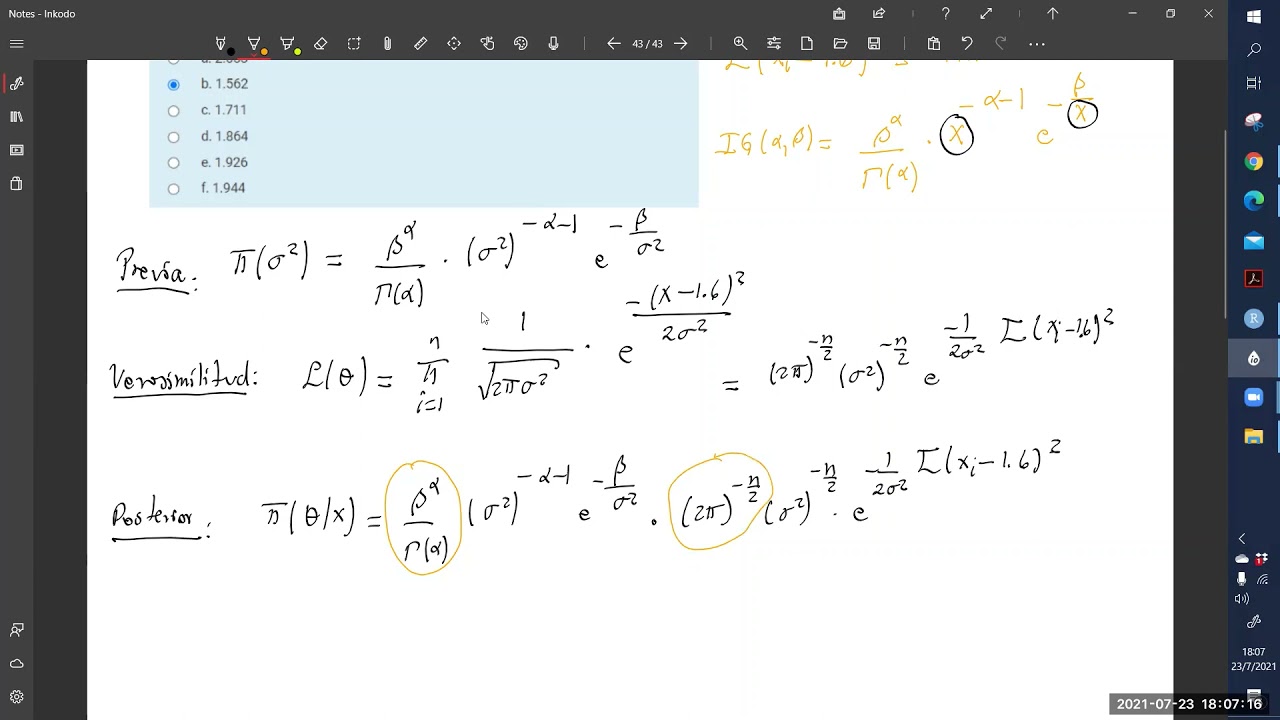Go to the previous page arrow
Screen dimensions: 1280x720
614,44
